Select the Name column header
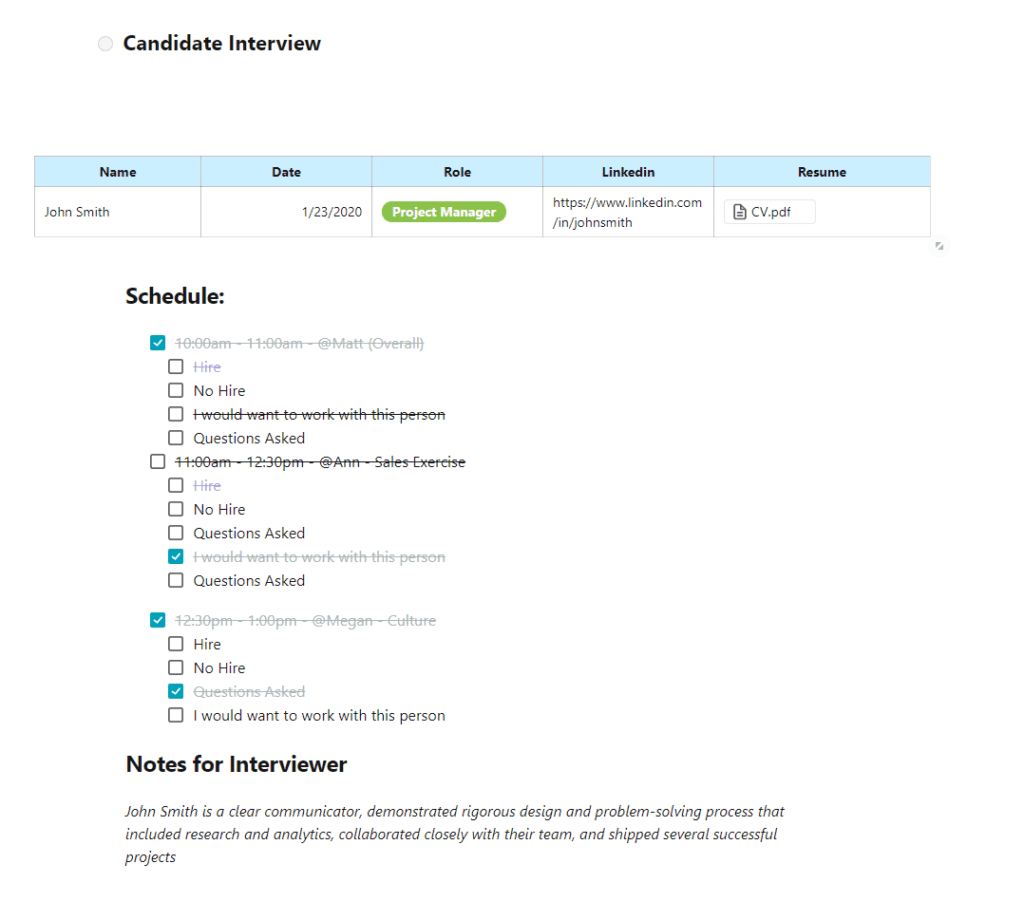 [x=118, y=172]
